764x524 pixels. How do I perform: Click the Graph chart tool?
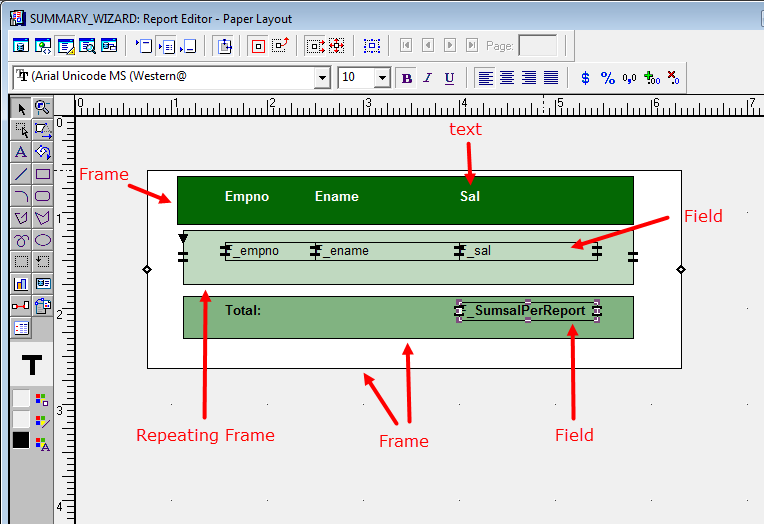pos(21,284)
